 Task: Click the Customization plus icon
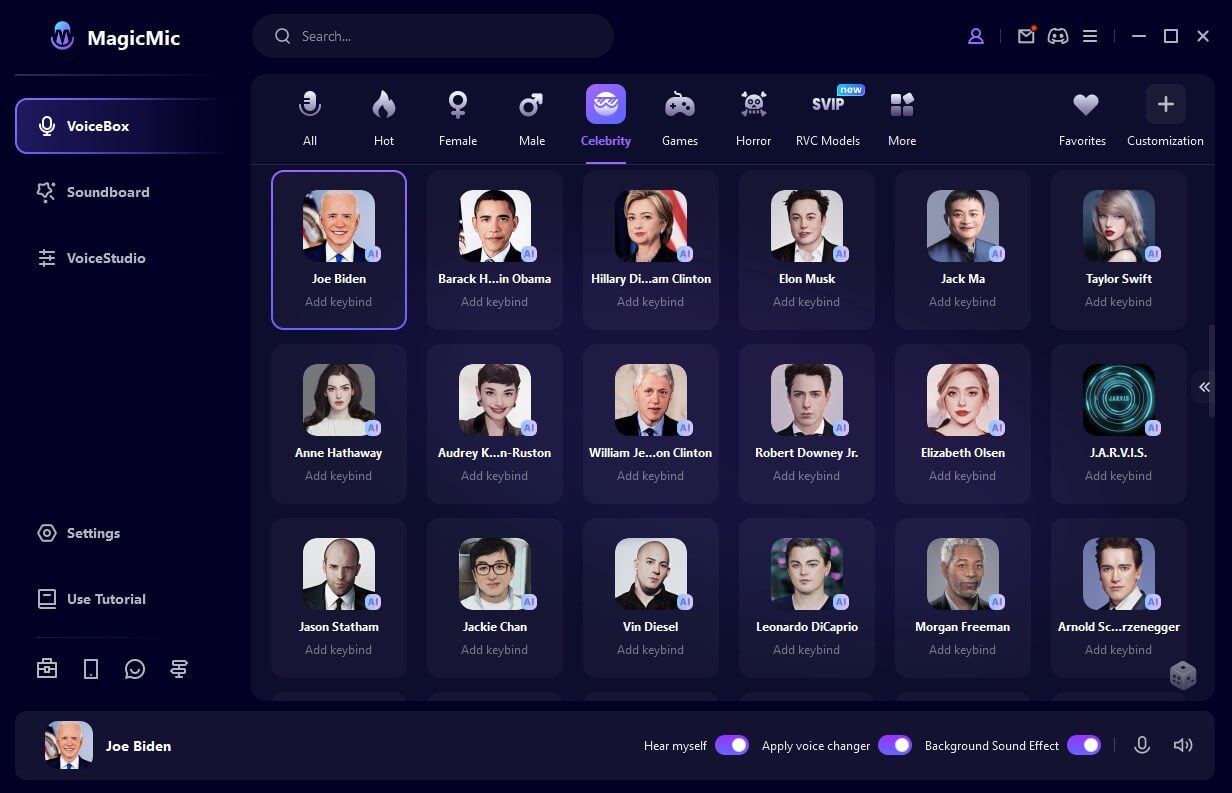click(x=1165, y=105)
